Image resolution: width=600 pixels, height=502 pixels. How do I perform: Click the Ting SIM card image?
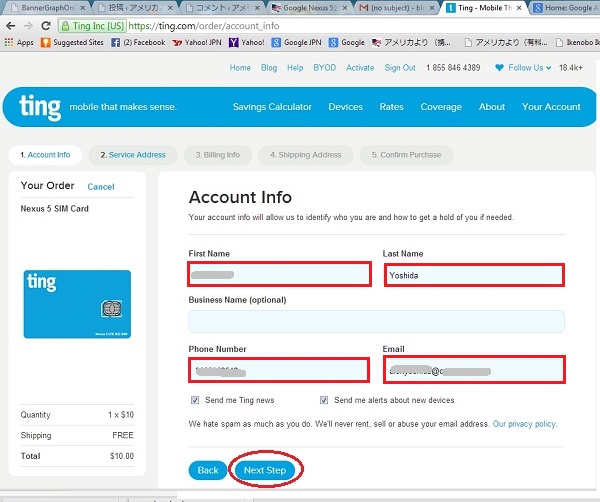point(77,304)
